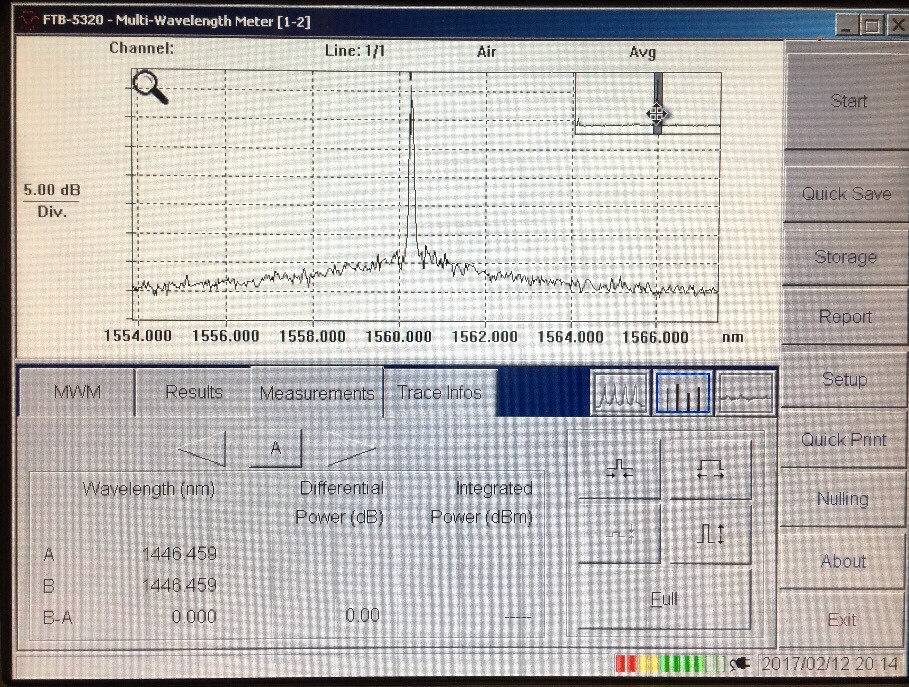Click the vertical zoom pulse icon
The height and width of the screenshot is (687, 909).
click(710, 533)
